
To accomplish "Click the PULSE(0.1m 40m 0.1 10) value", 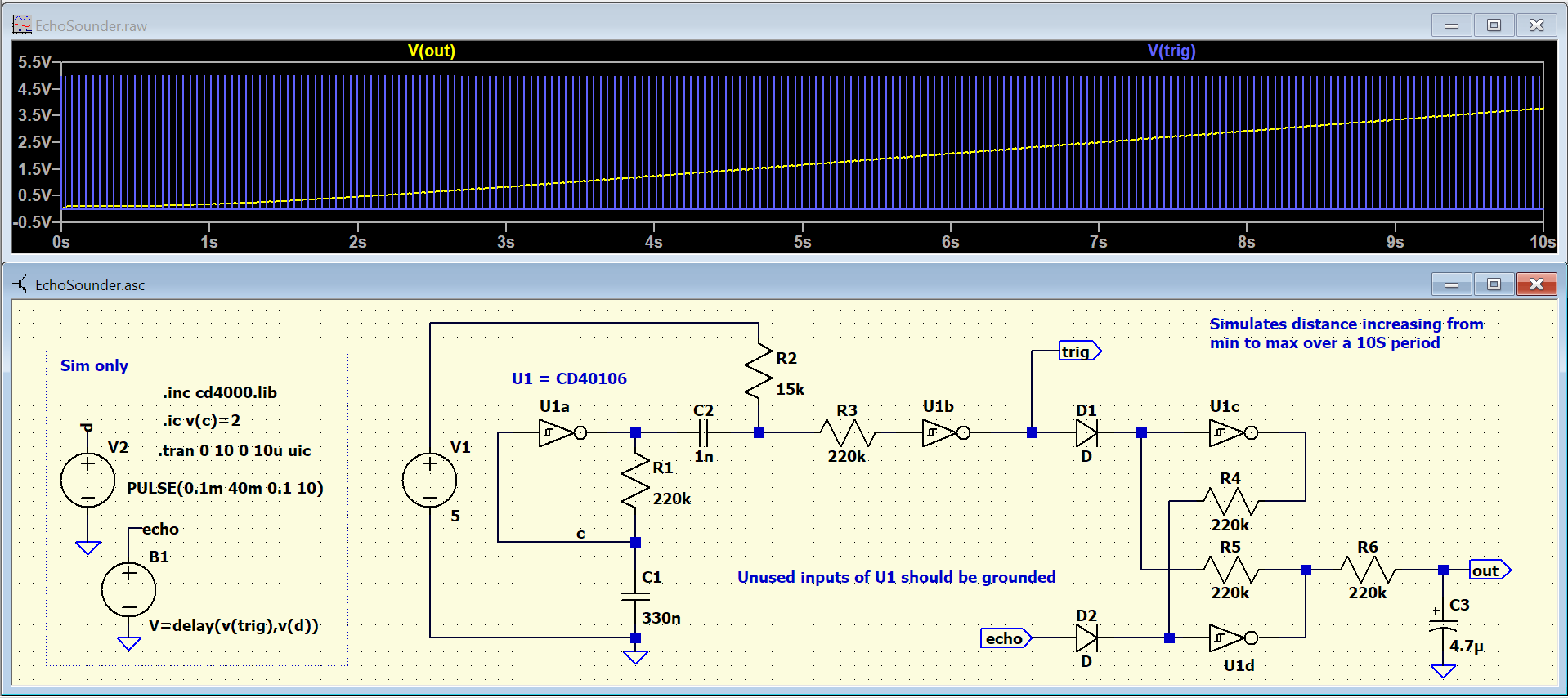I will tap(225, 488).
